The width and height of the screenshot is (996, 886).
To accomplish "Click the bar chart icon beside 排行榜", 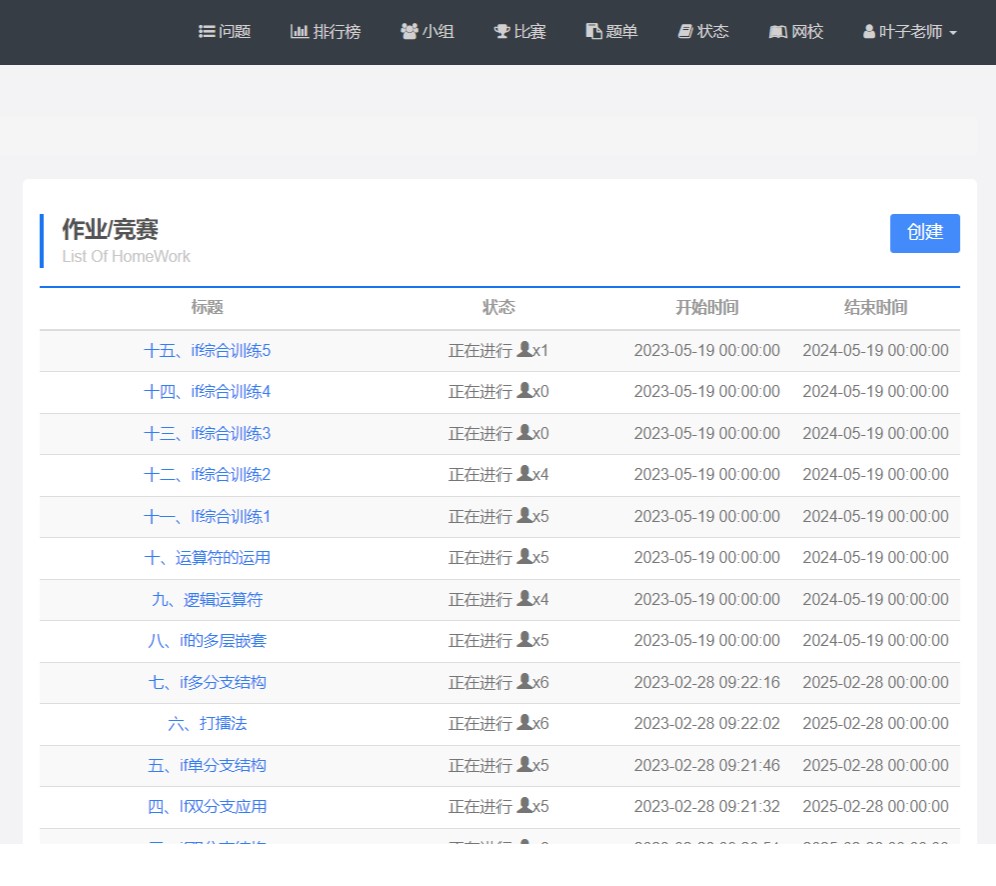I will point(299,31).
